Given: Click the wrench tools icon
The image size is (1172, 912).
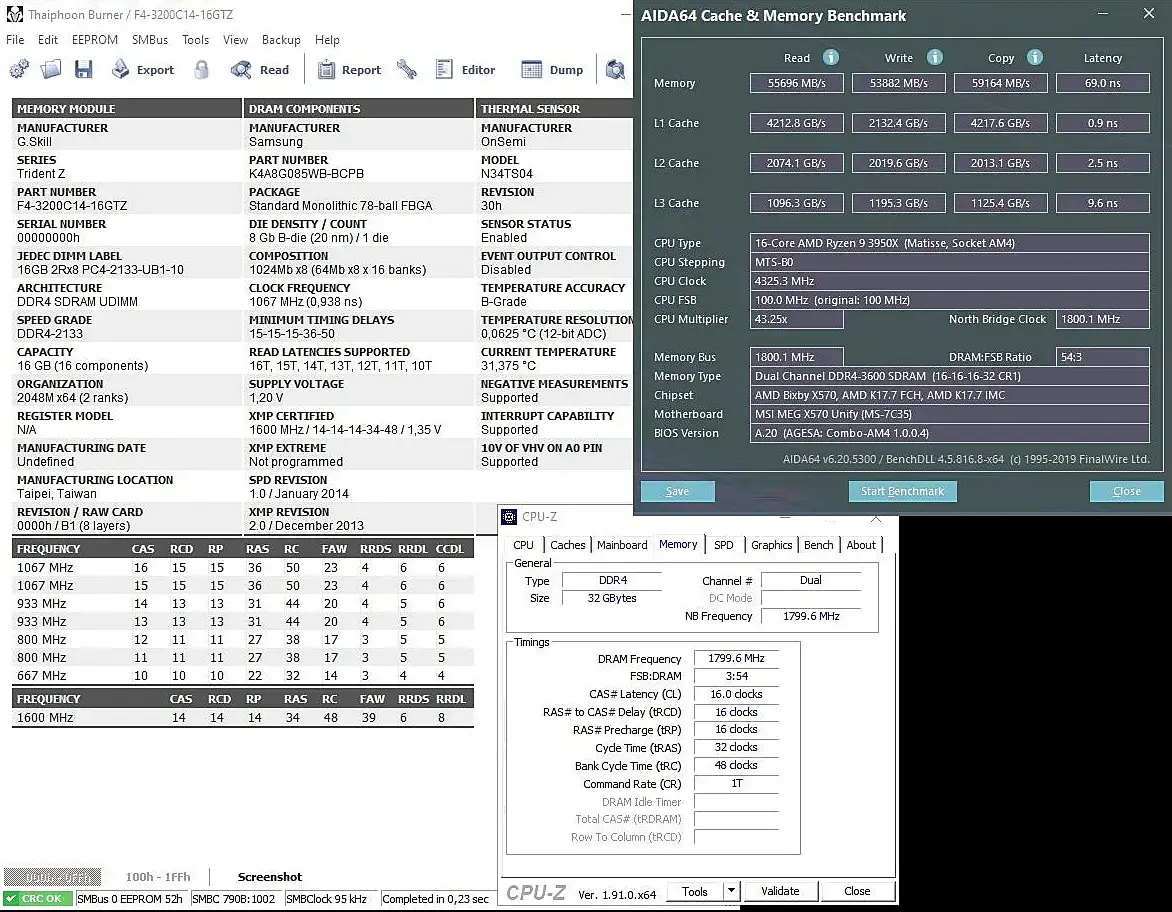Looking at the screenshot, I should 407,70.
